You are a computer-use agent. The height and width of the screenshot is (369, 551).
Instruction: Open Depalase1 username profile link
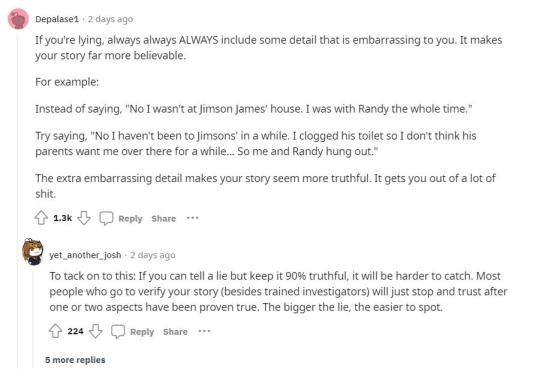[x=57, y=19]
